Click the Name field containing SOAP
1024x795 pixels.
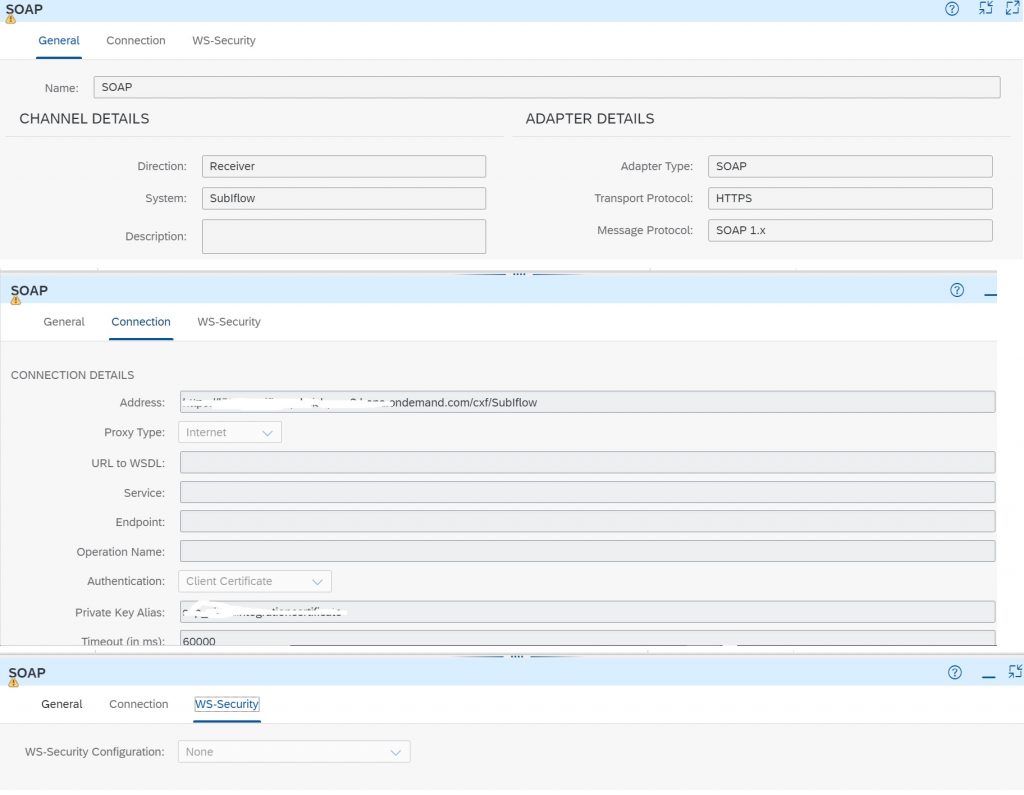[547, 88]
